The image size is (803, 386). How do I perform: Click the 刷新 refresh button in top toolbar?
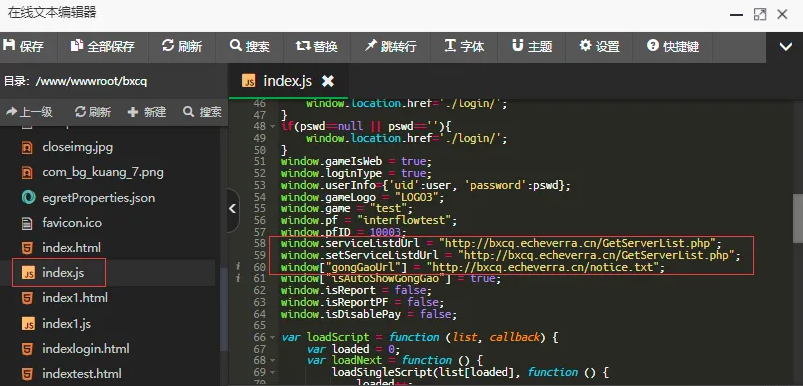coord(182,47)
